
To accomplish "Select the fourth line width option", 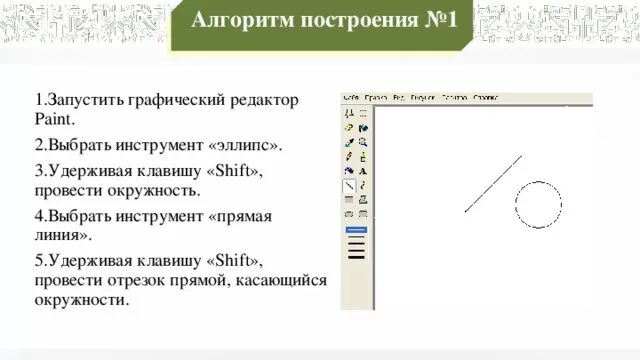I will point(356,250).
